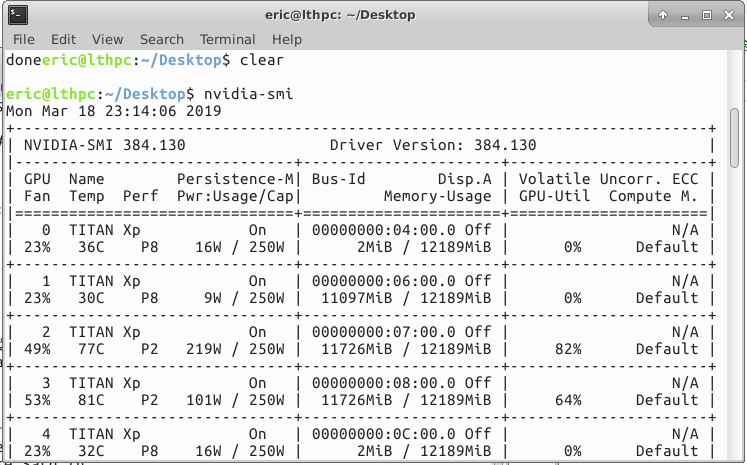Click the 'Pwr:Usage/Cap' column header

235,196
